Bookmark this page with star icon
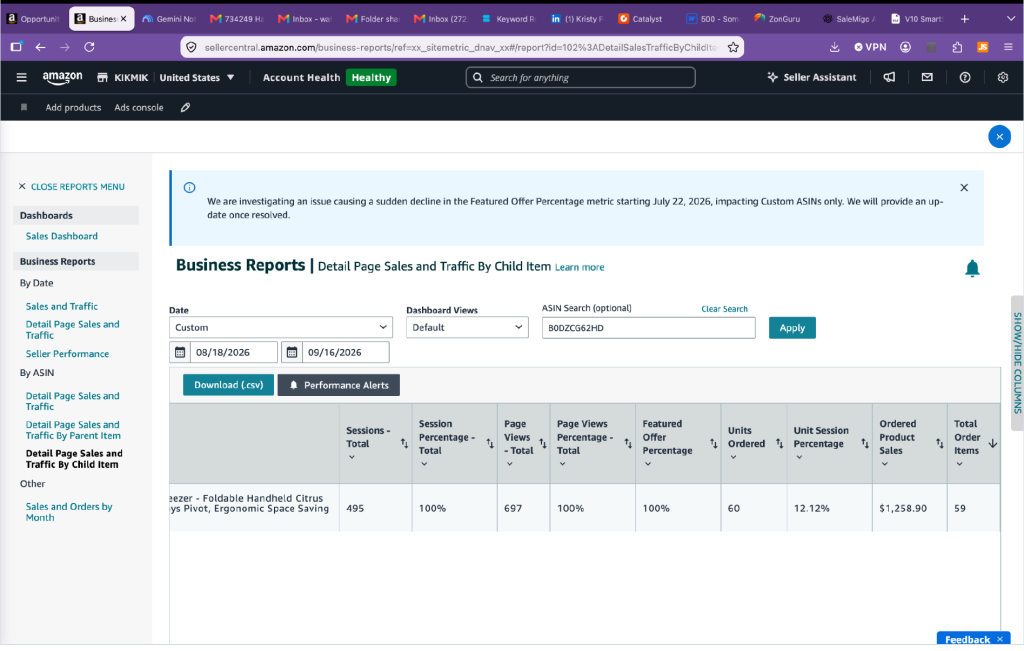Screen dimensions: 1024x651 click(x=733, y=47)
